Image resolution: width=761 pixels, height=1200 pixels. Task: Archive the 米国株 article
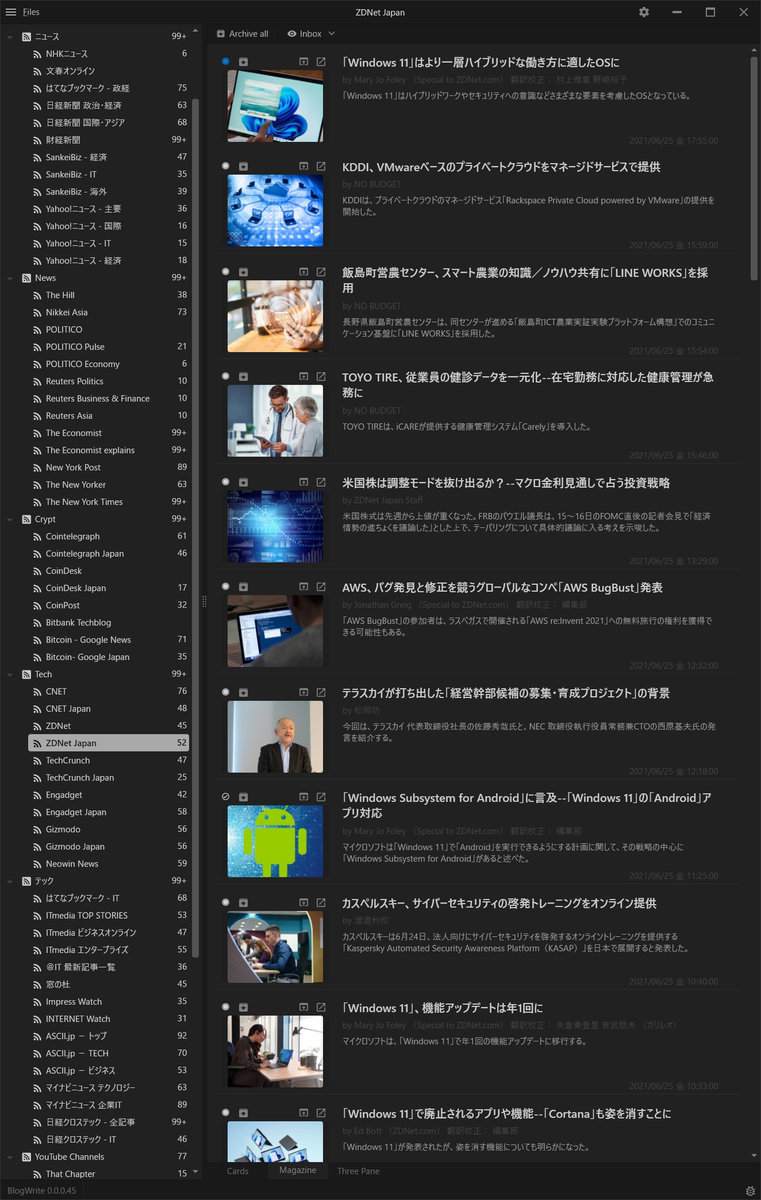click(x=243, y=481)
